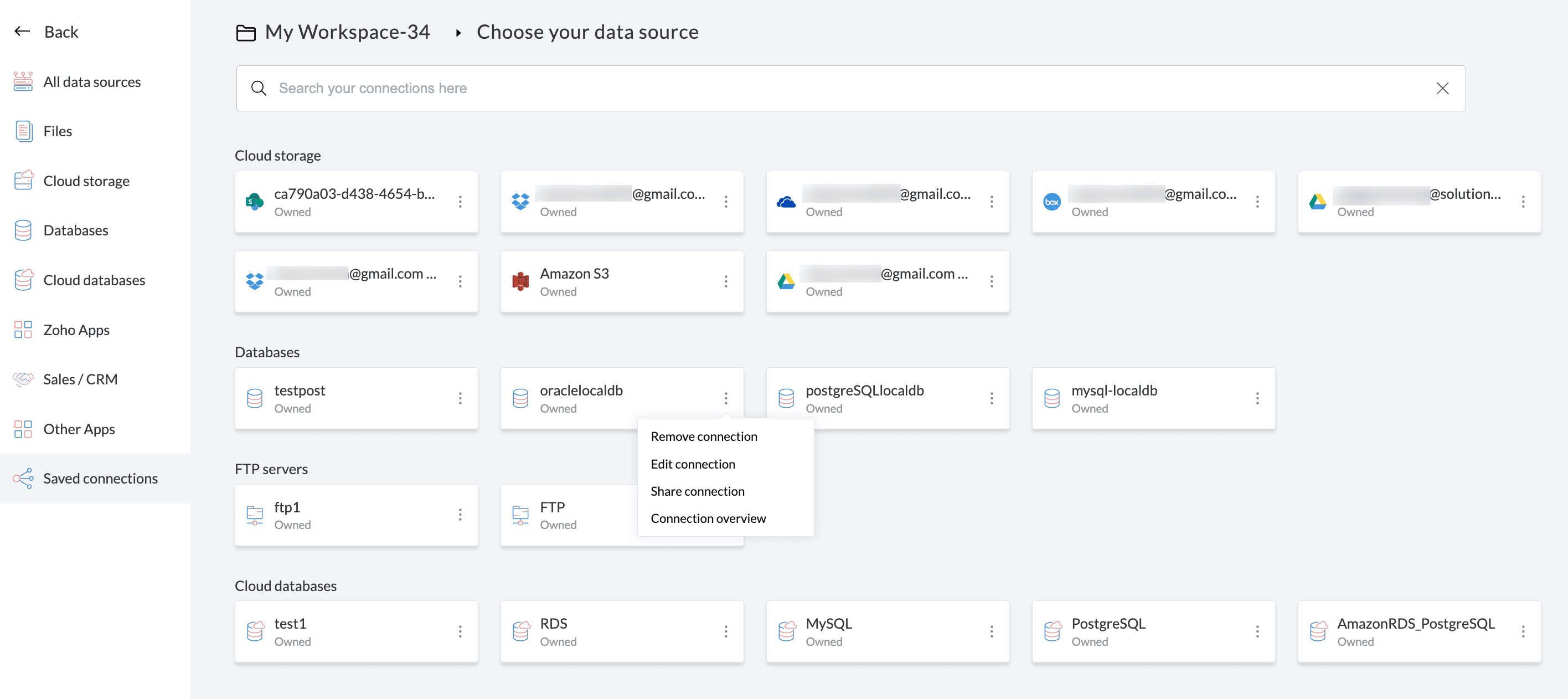Click My Workspace-34 breadcrumb link

(347, 32)
